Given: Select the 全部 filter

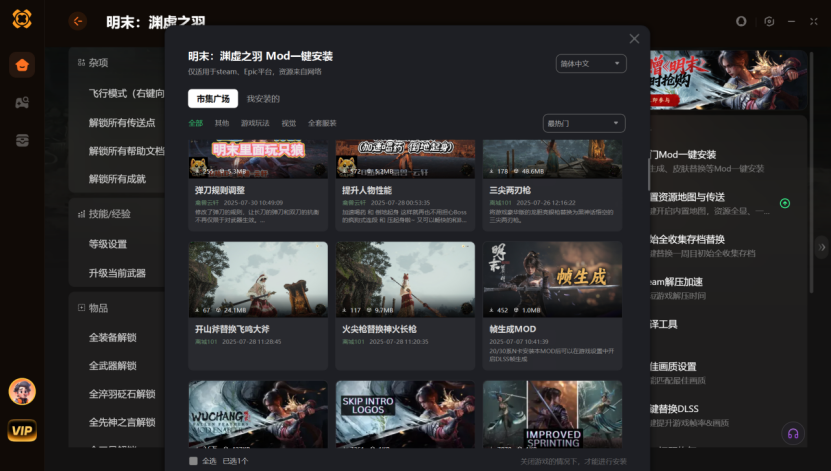Looking at the screenshot, I should (196, 123).
